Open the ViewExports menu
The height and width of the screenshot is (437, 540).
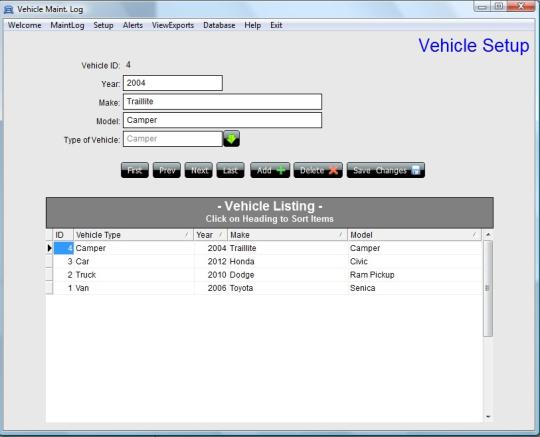pyautogui.click(x=173, y=25)
